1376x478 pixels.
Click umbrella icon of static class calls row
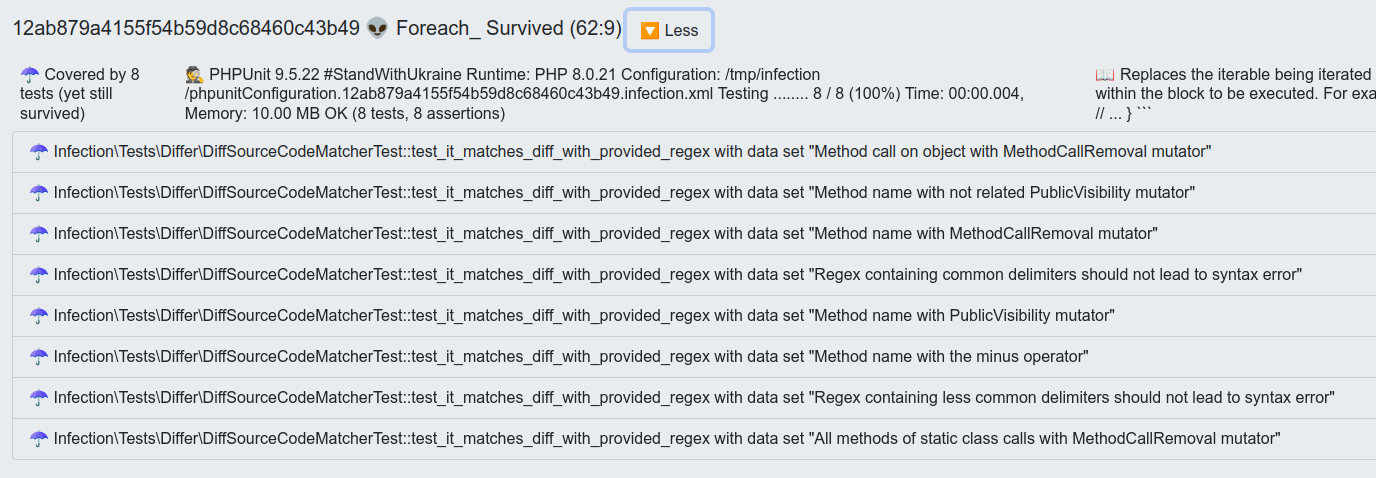tap(39, 438)
